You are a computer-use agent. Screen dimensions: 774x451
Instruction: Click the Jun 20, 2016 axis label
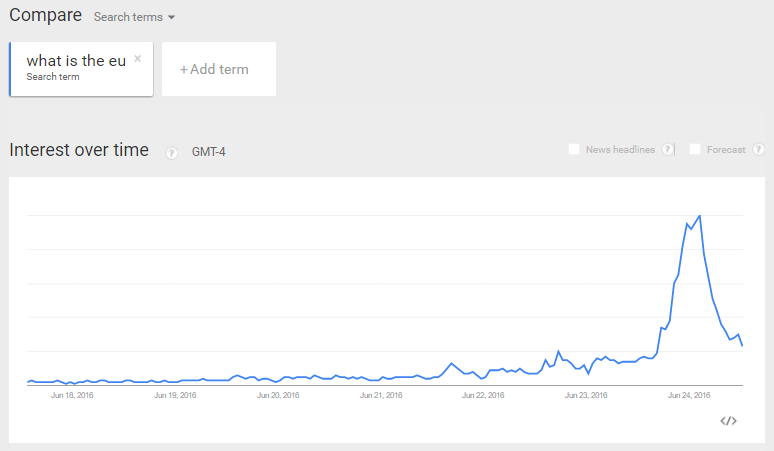pos(278,395)
